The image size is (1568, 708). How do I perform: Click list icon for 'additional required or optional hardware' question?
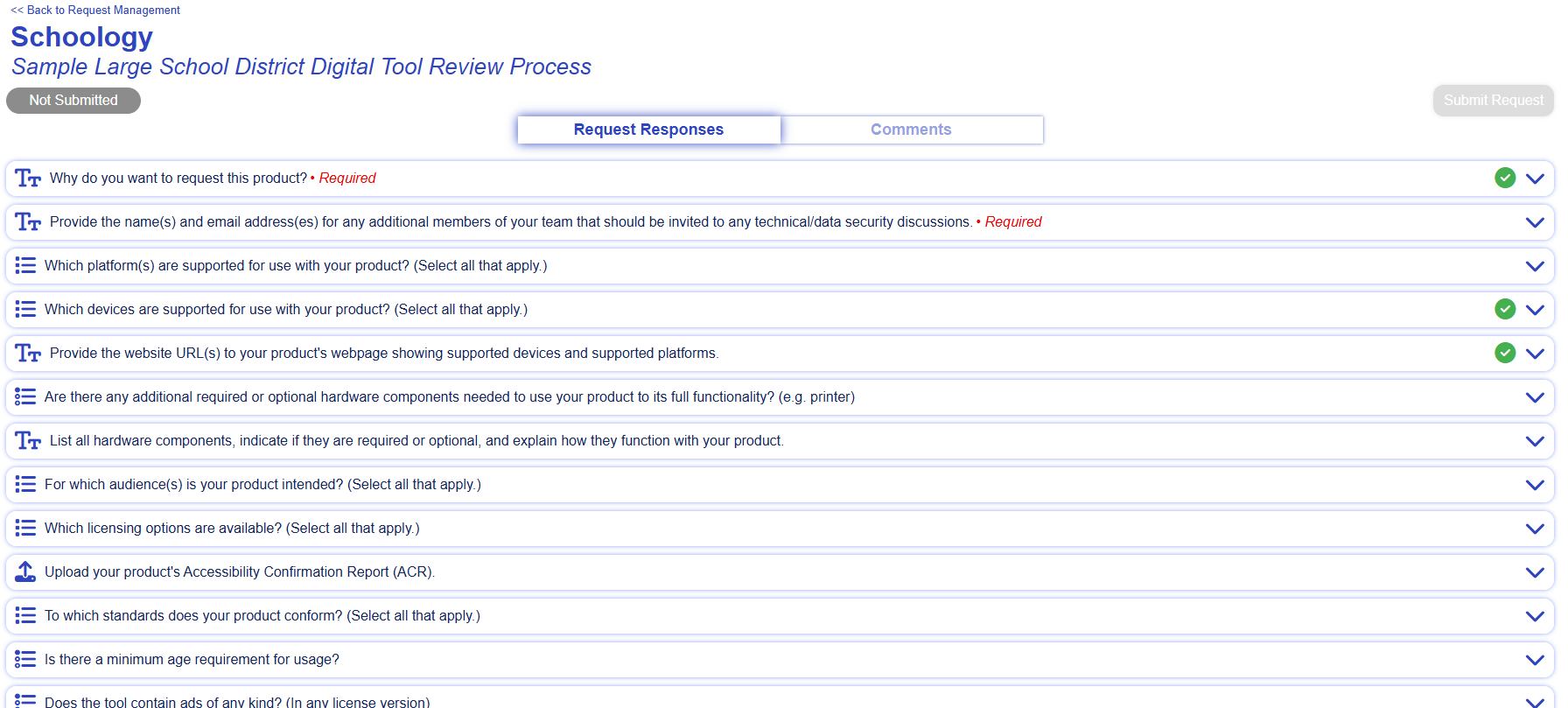coord(25,396)
